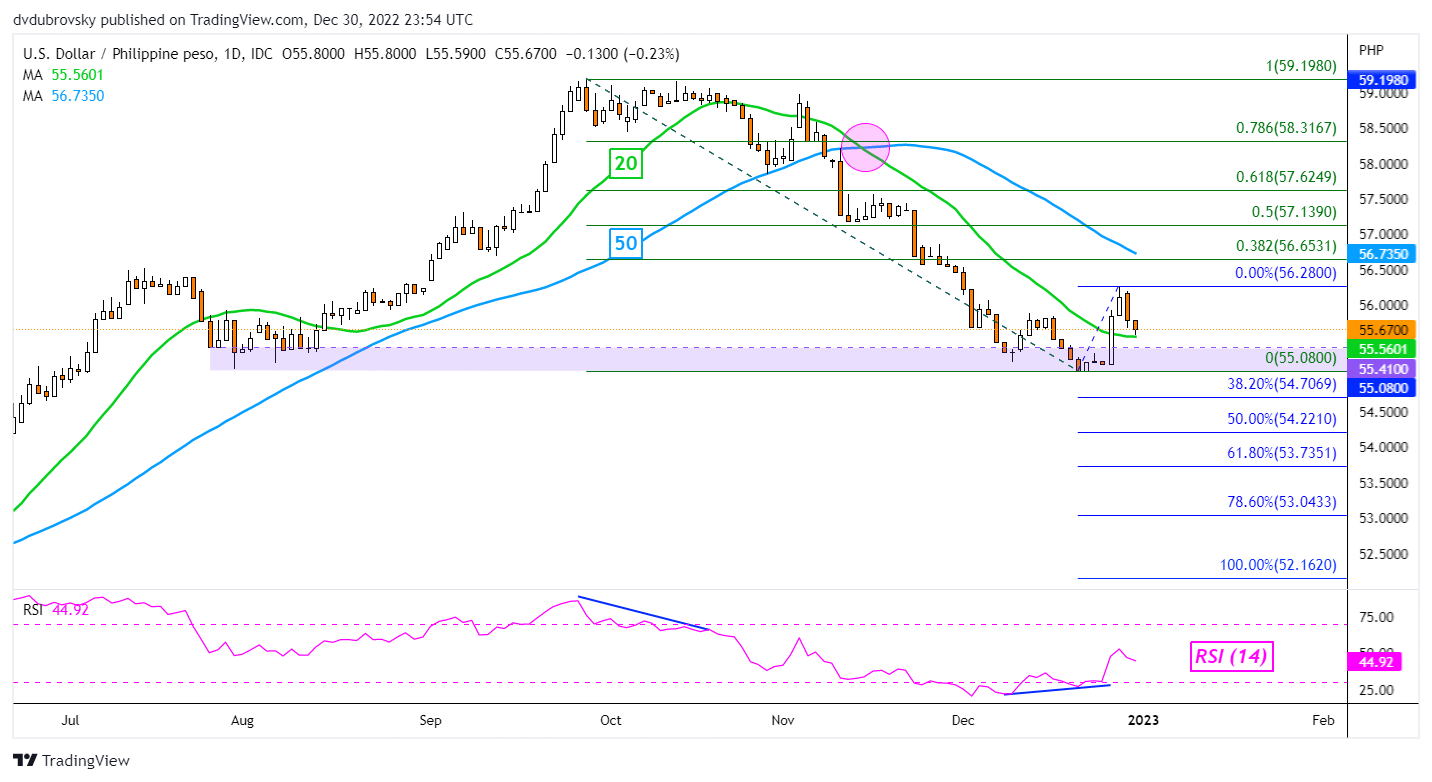Click the 100.00%(52.1620) extension label
Image resolution: width=1432 pixels, height=782 pixels.
1278,565
